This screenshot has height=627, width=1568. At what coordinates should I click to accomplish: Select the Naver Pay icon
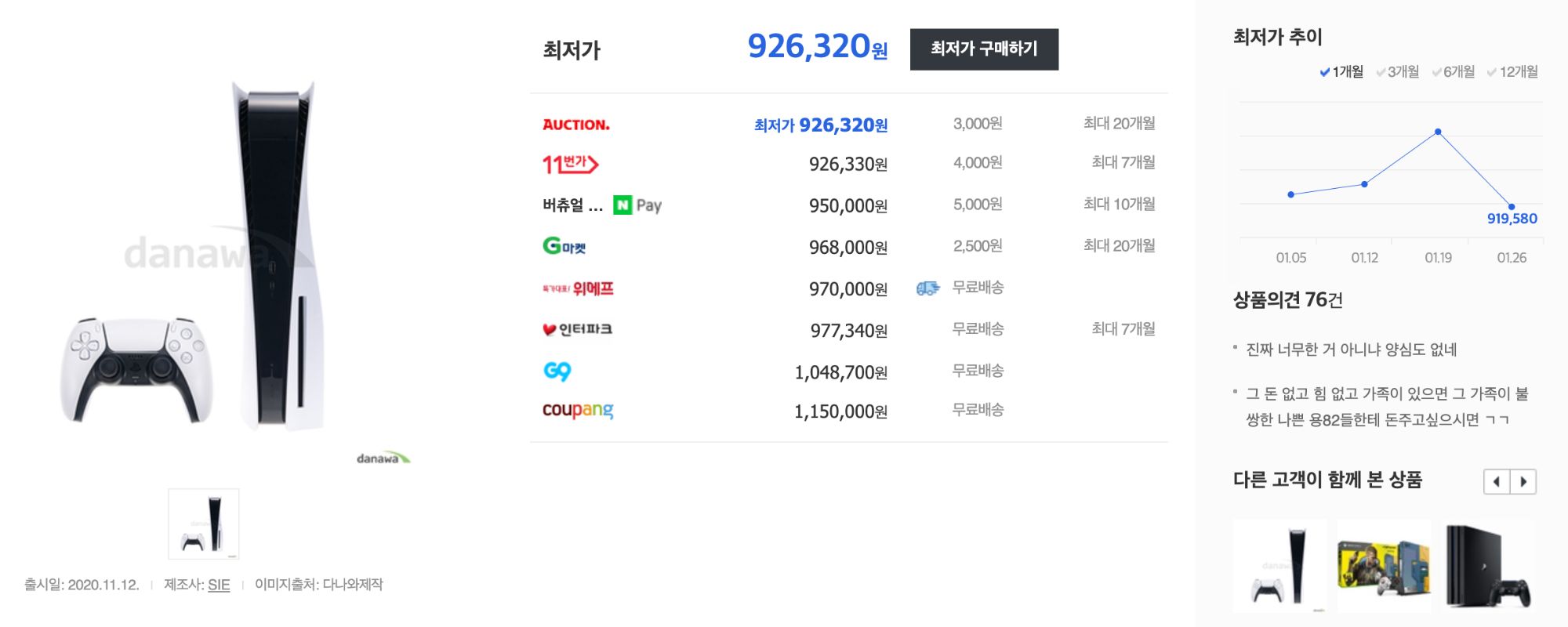637,205
